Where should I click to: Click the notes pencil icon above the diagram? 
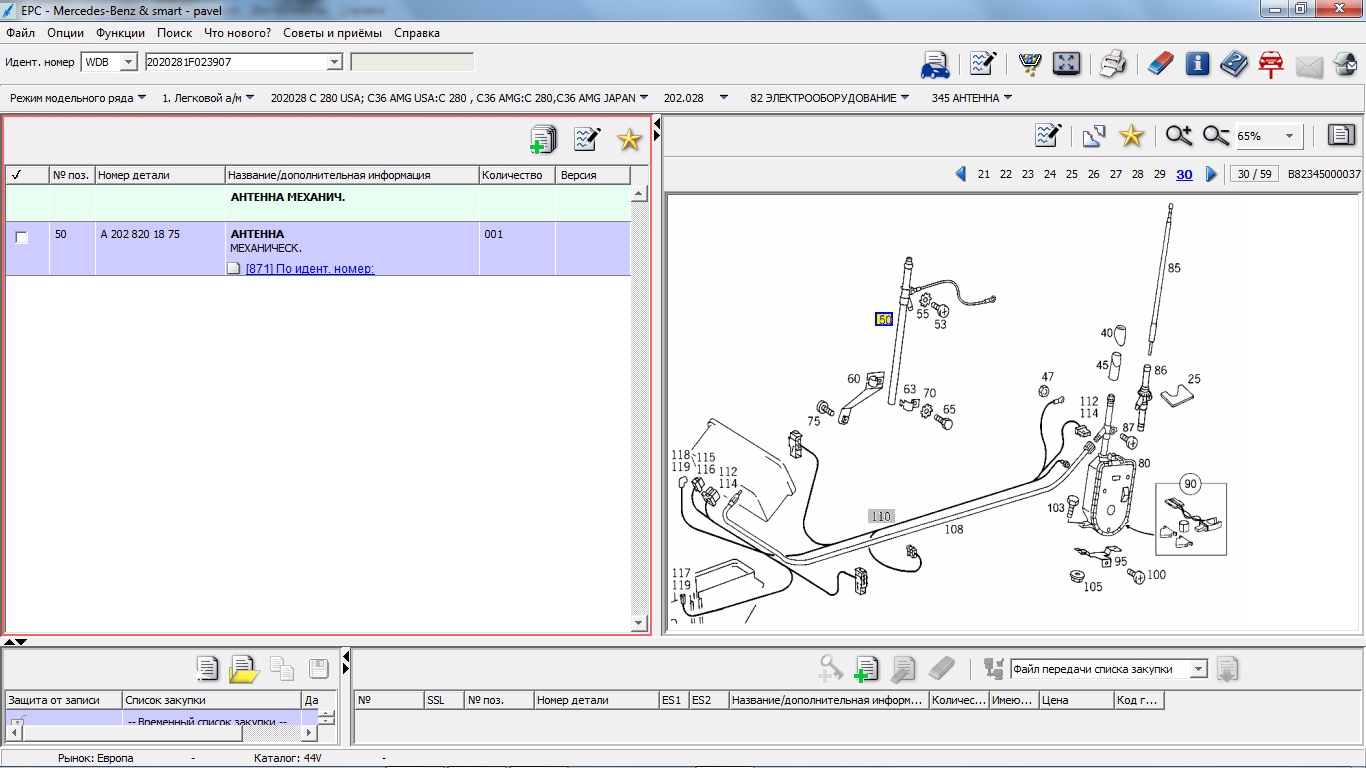(x=1047, y=135)
